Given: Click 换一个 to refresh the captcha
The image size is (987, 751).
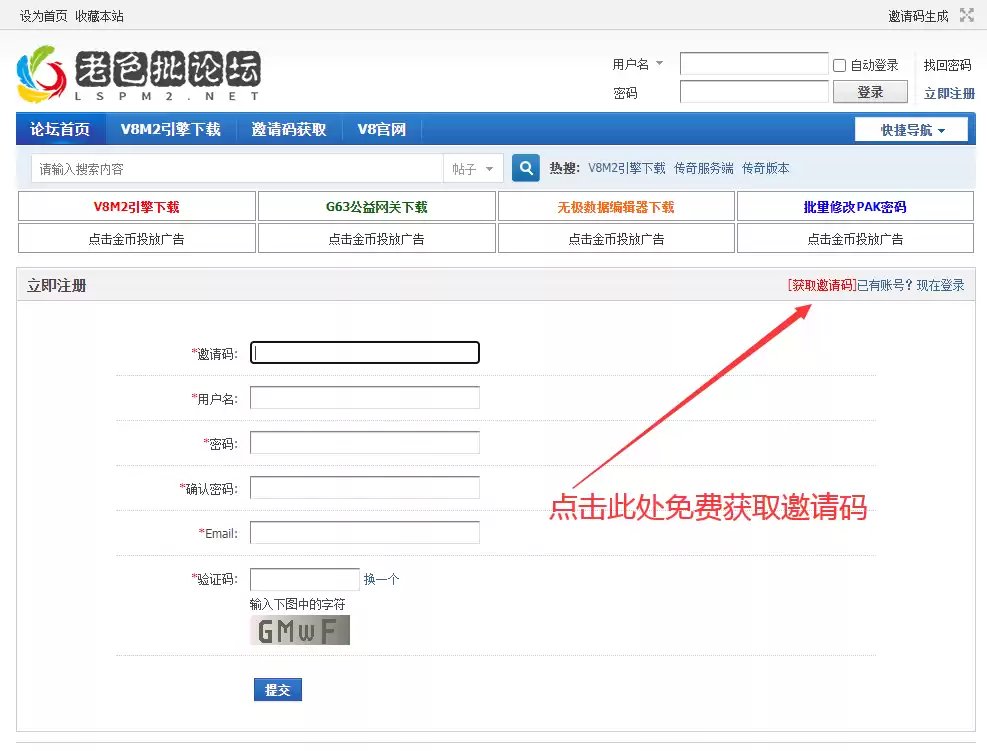Looking at the screenshot, I should [x=381, y=577].
